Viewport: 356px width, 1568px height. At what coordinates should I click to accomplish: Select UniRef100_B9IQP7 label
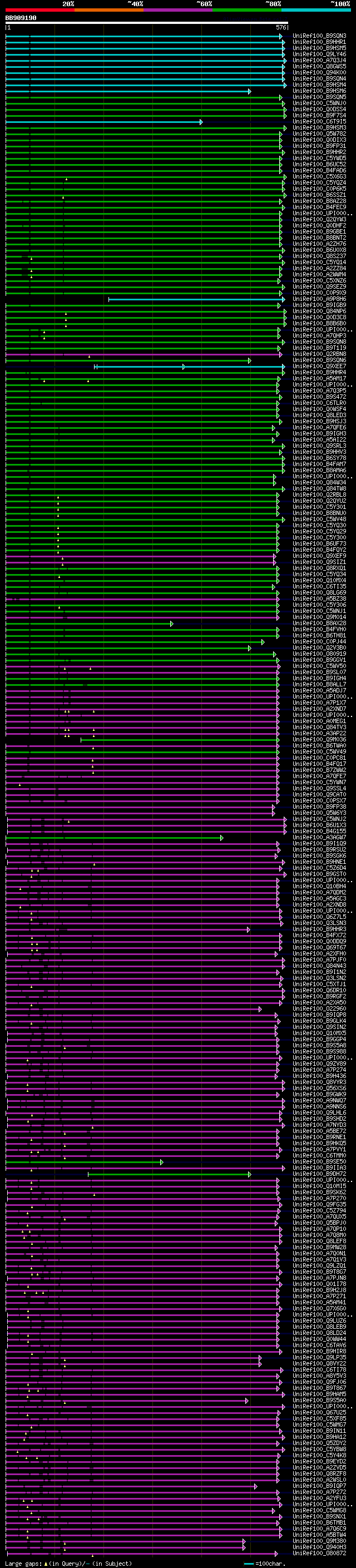(x=319, y=1486)
